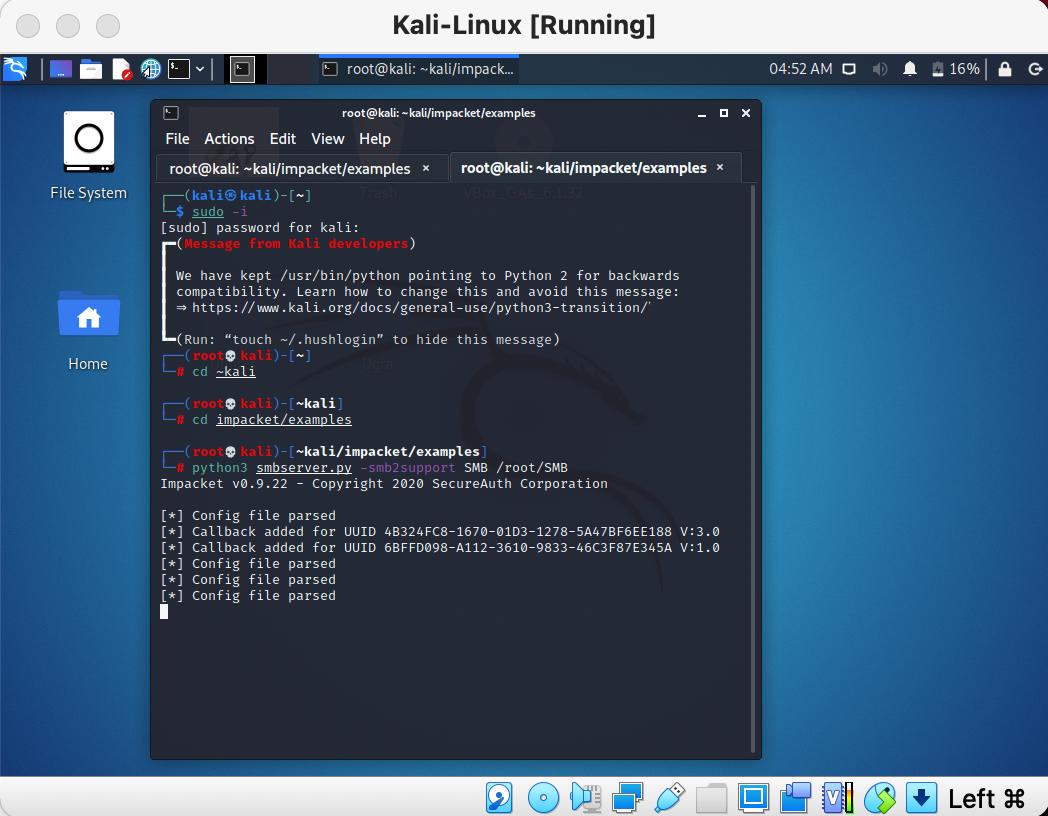1048x816 pixels.
Task: Close the first terminal tab
Action: click(x=426, y=168)
